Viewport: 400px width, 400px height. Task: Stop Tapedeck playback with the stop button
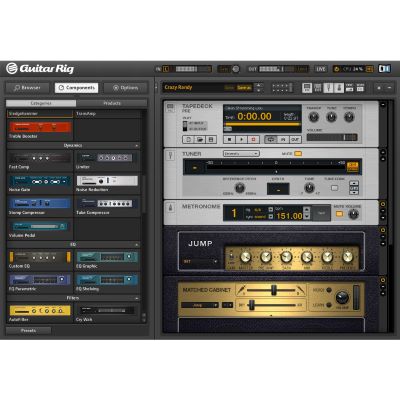point(229,139)
